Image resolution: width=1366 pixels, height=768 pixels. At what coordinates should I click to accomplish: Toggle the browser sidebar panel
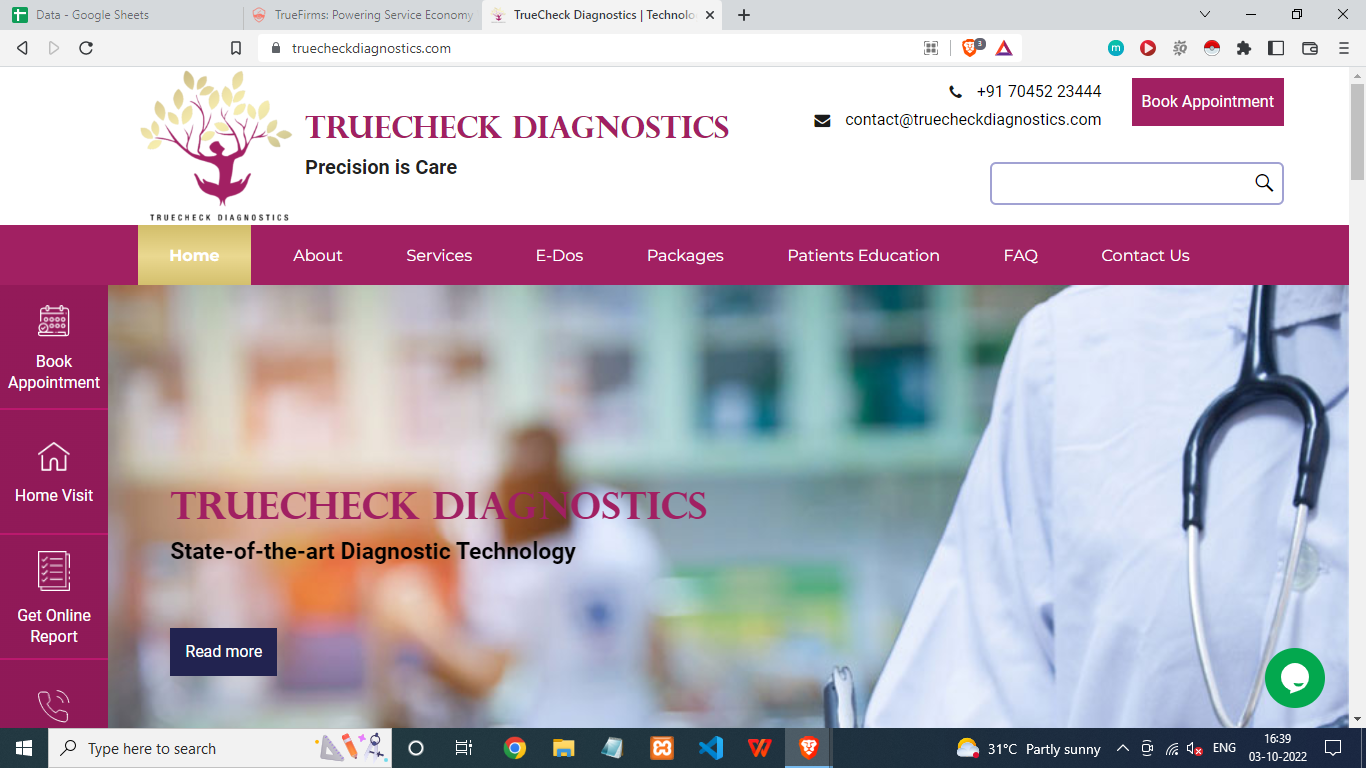coord(1276,48)
